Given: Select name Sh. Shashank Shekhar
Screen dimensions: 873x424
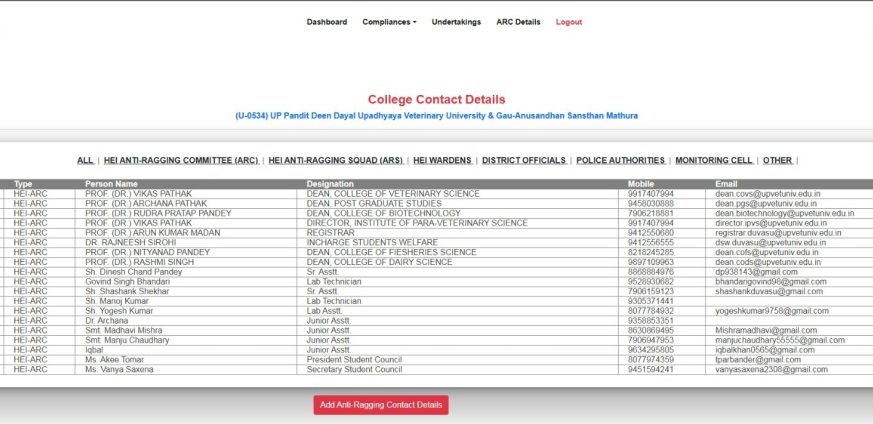Looking at the screenshot, I should pos(127,292).
